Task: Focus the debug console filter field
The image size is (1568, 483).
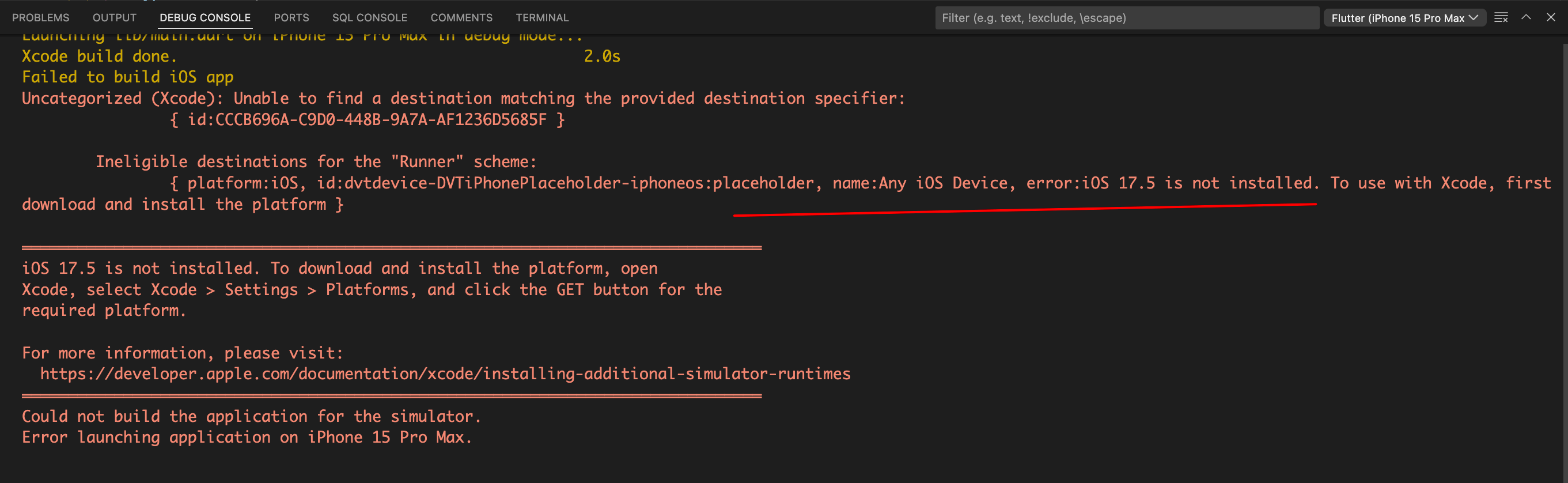Action: [x=1127, y=18]
